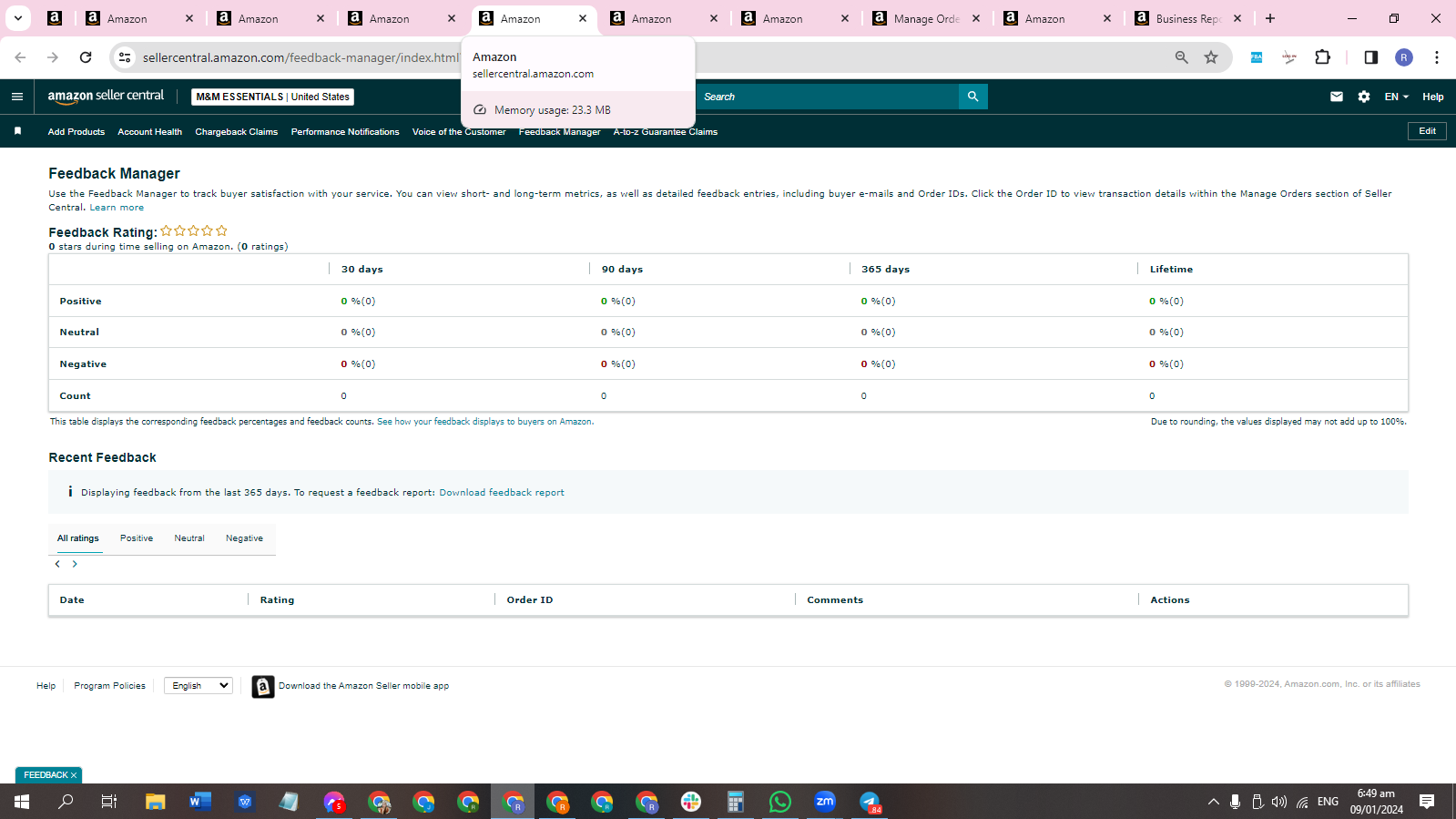Bookmark this page with the star icon
Screen dimensions: 1456x819
point(1211,57)
